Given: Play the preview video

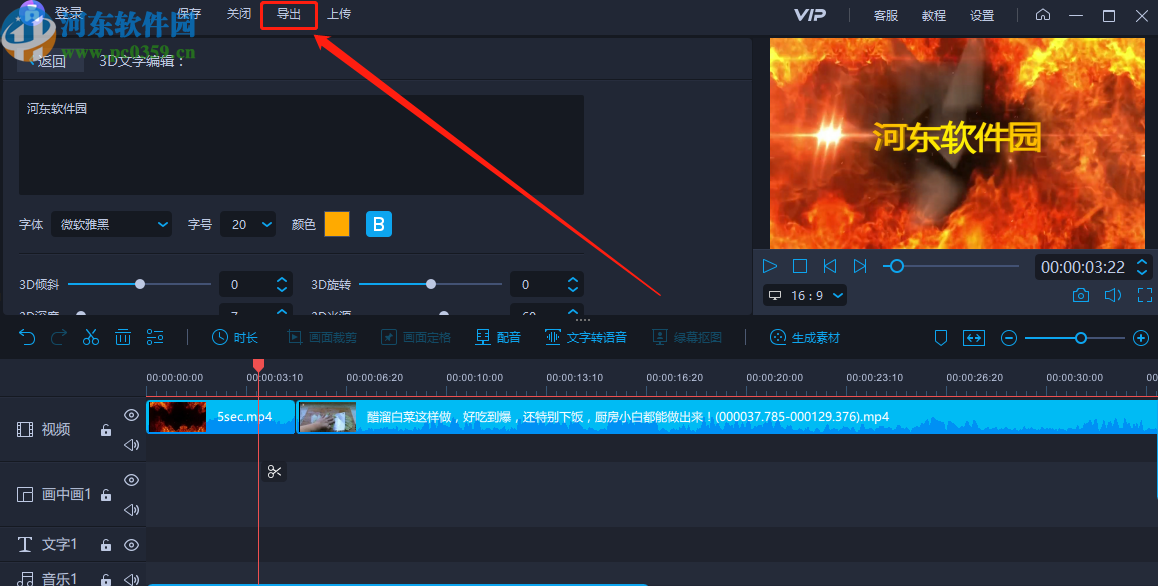Looking at the screenshot, I should coord(770,266).
